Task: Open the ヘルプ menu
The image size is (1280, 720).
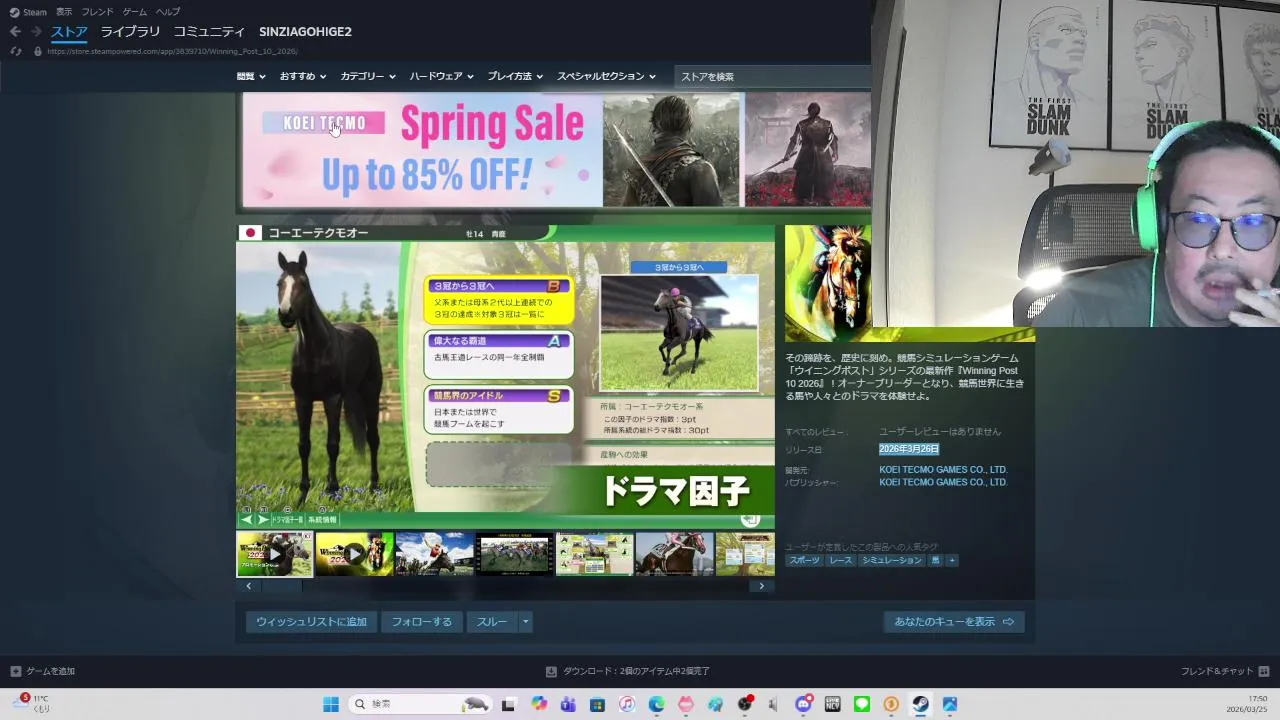Action: point(168,12)
